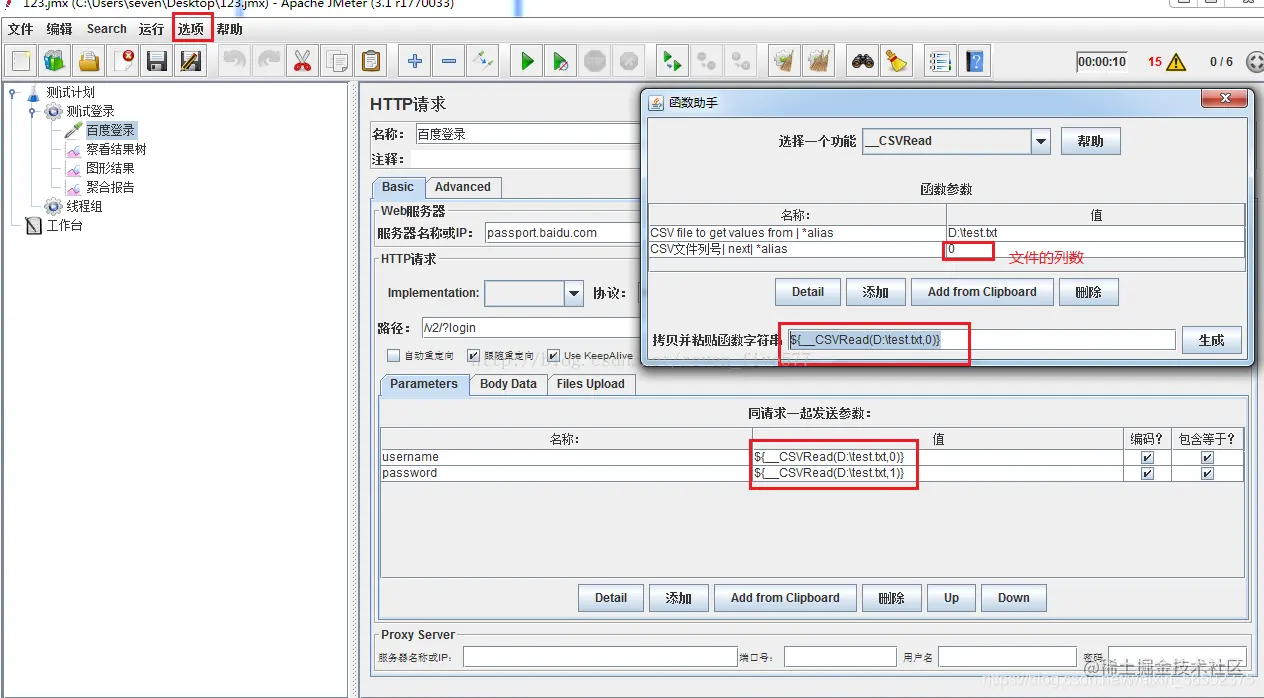Open the 选项 menu

pos(191,29)
